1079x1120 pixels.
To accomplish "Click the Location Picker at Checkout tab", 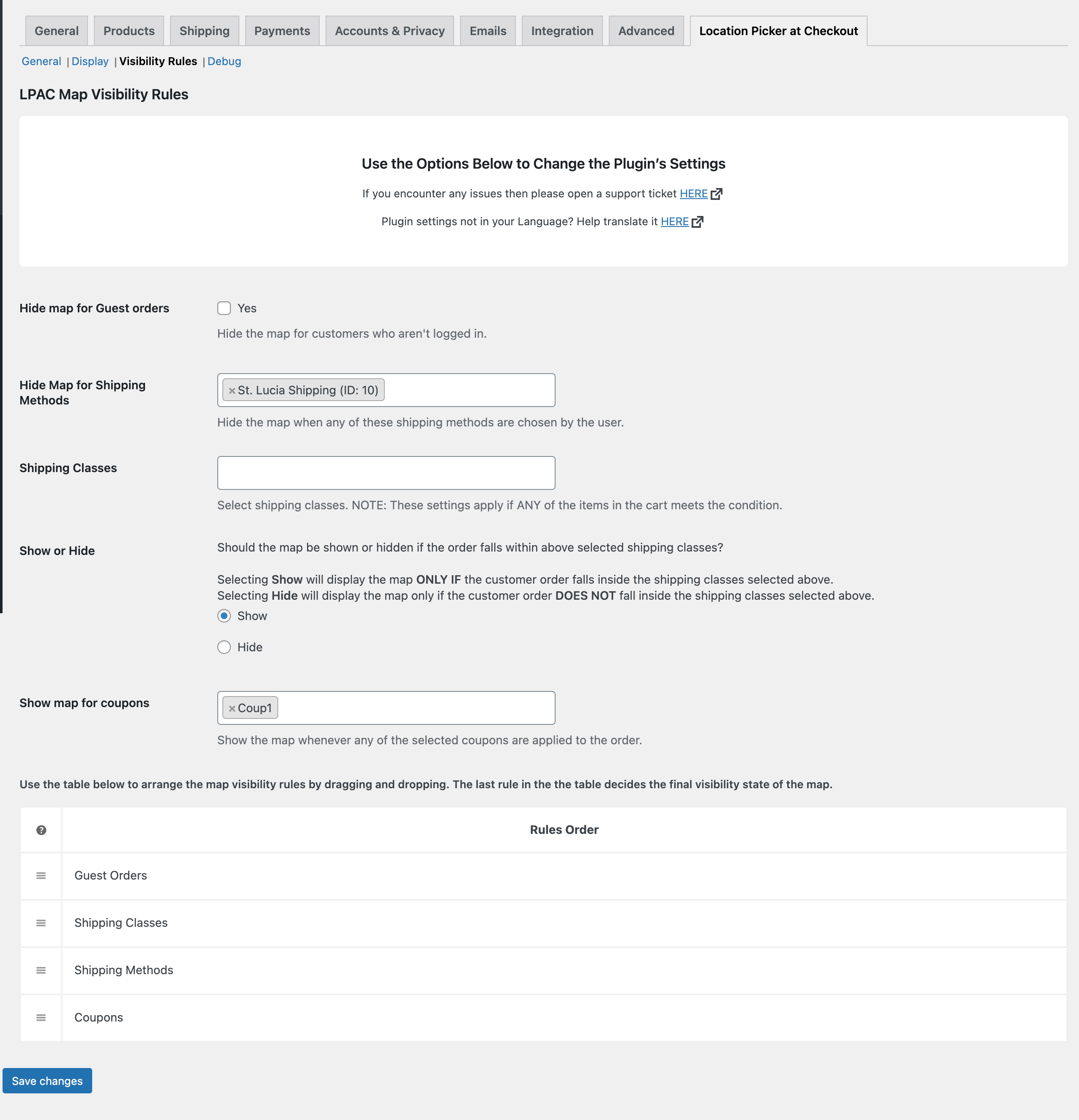I will pos(779,30).
